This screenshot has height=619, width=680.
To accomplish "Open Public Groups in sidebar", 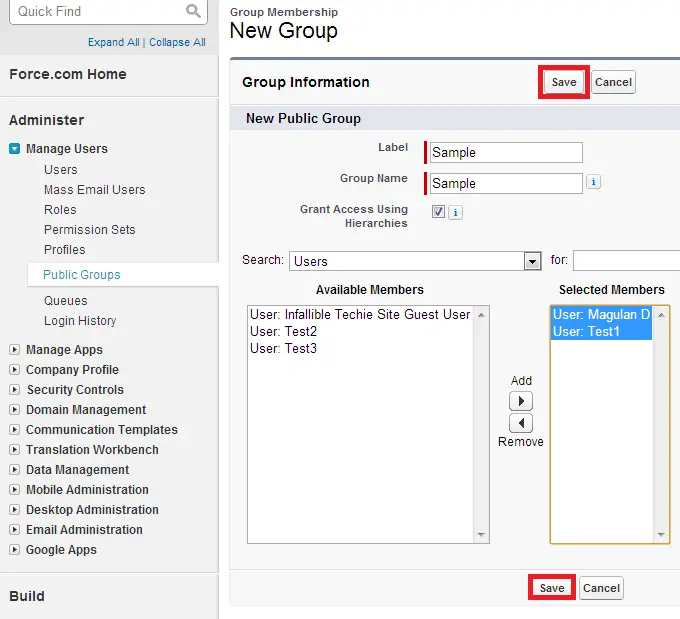I will [x=82, y=275].
